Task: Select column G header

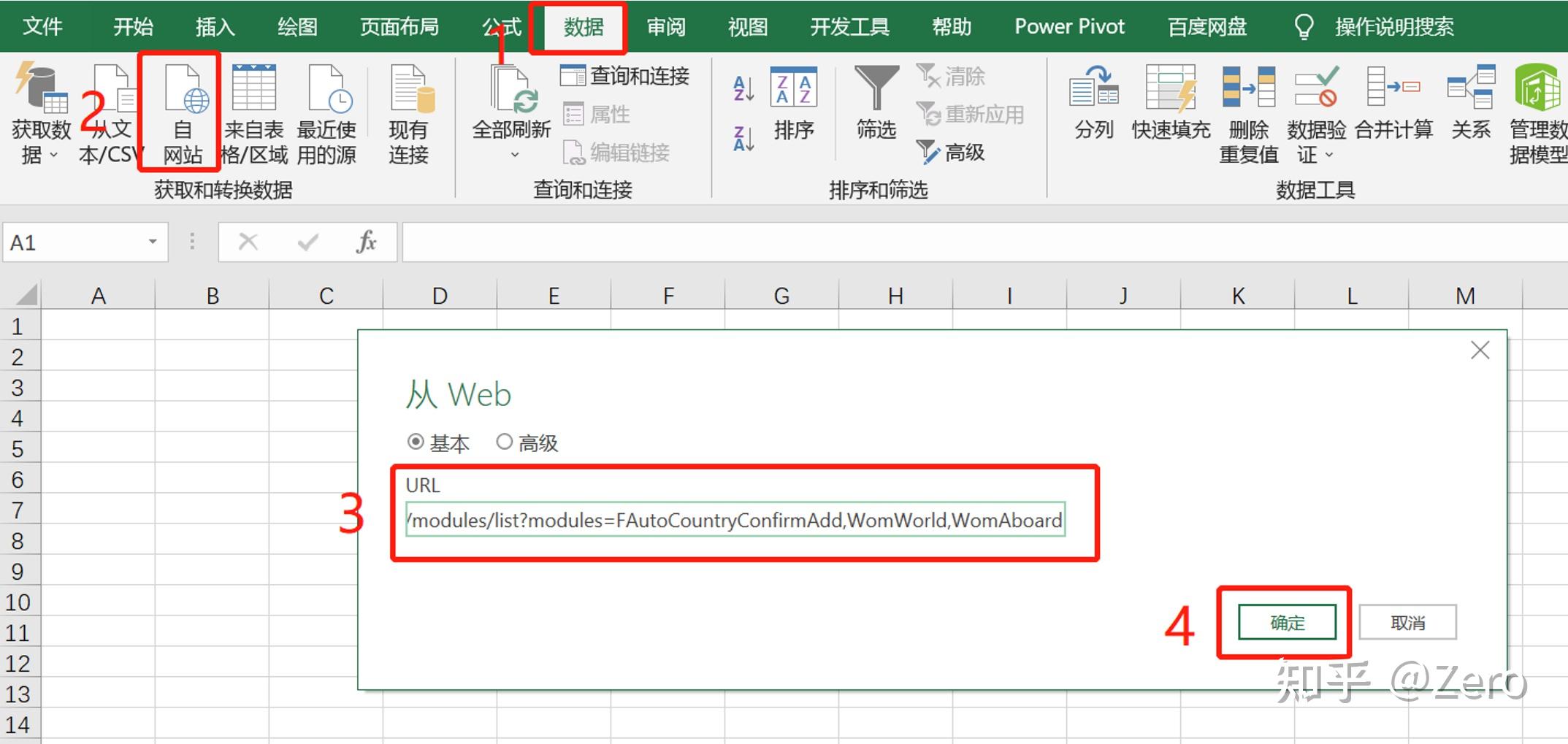Action: 781,296
